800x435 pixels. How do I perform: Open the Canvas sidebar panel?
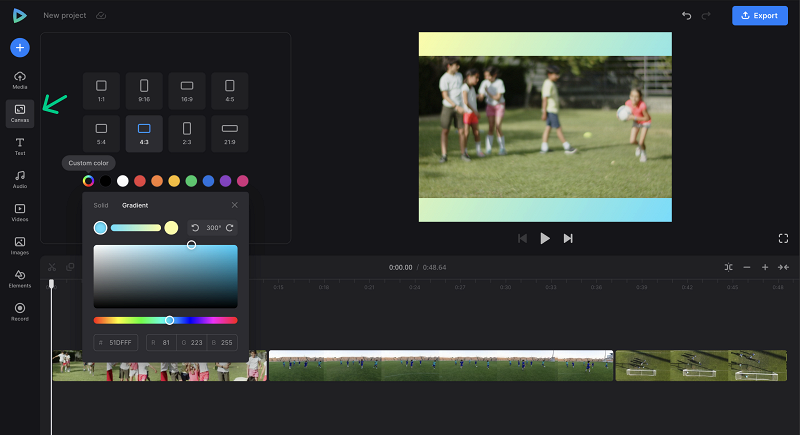tap(20, 113)
